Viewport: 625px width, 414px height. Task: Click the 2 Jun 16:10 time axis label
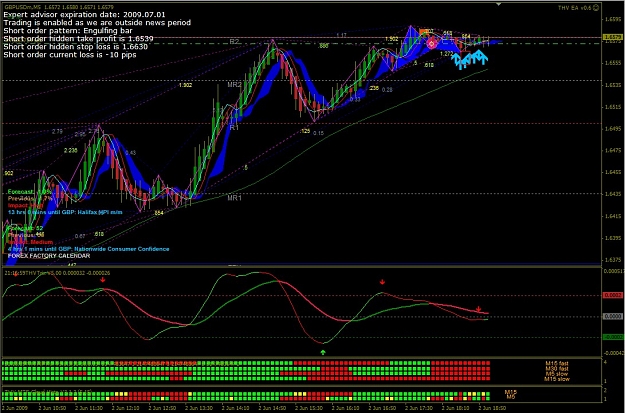tap(345, 408)
